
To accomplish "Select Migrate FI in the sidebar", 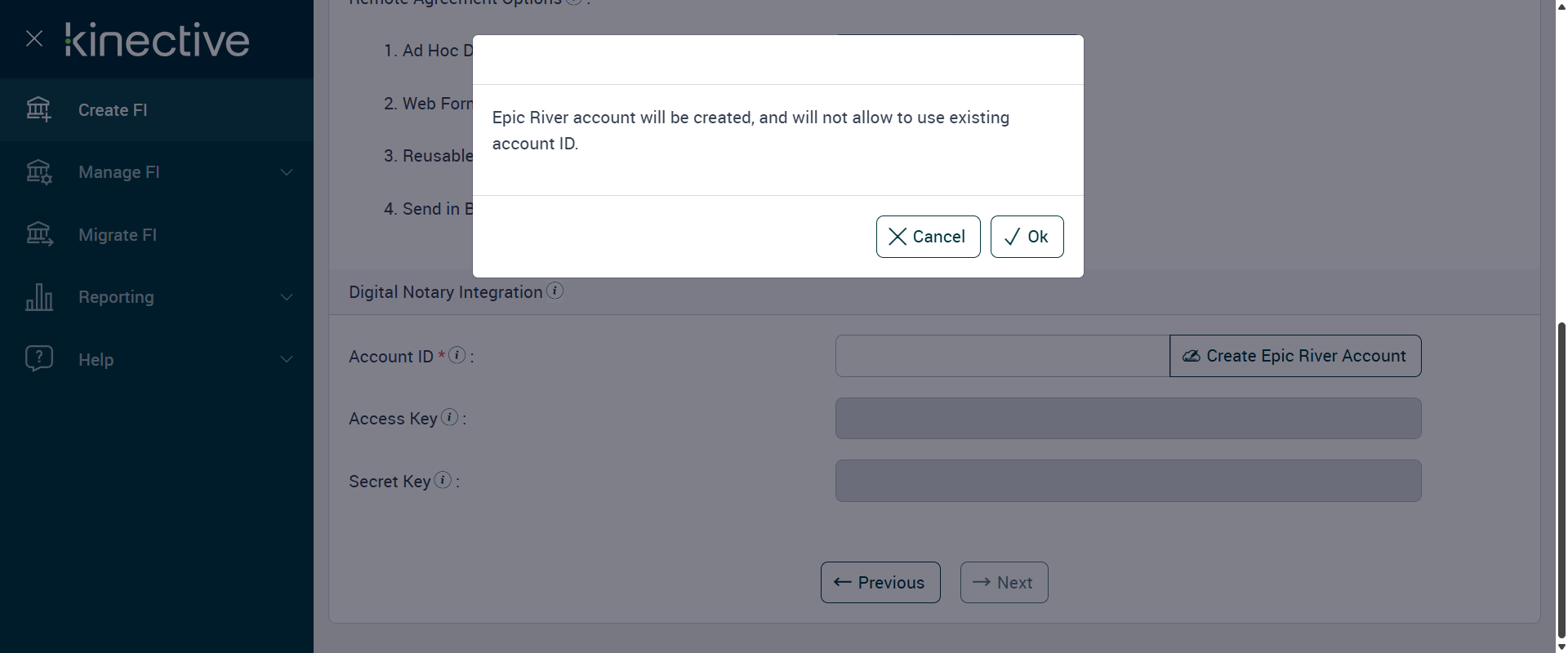I will pyautogui.click(x=118, y=235).
